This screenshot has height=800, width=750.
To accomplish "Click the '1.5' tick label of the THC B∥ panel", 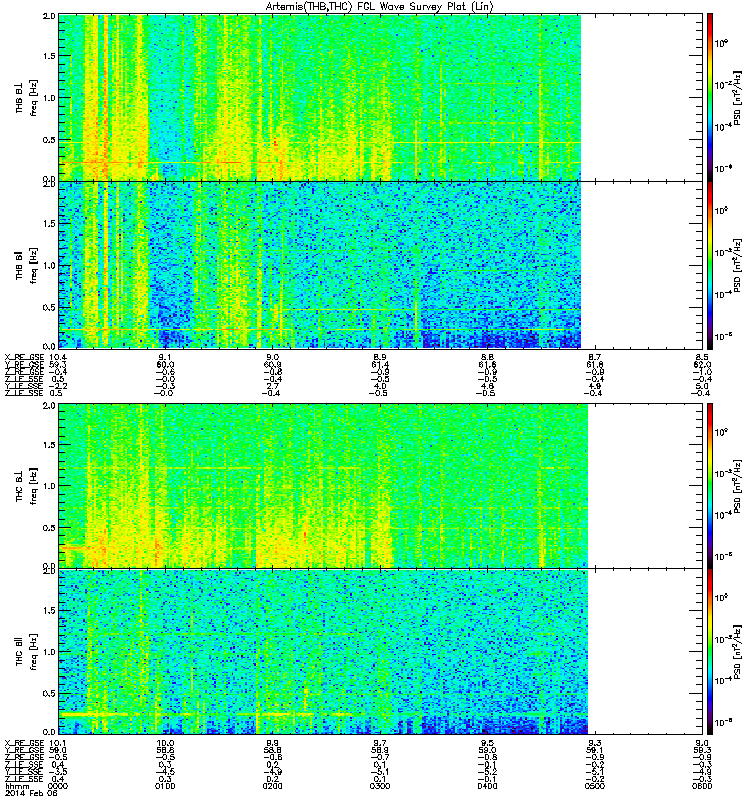I will [49, 610].
